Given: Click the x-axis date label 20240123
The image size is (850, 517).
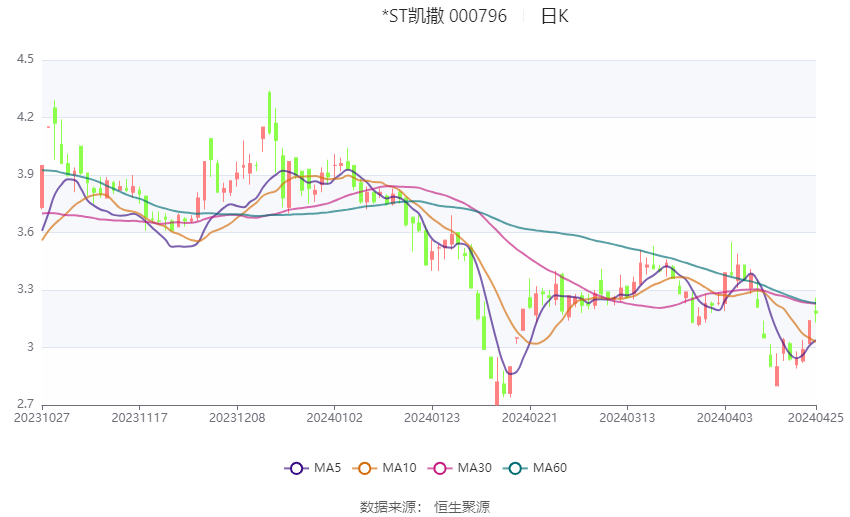Looking at the screenshot, I should [432, 418].
